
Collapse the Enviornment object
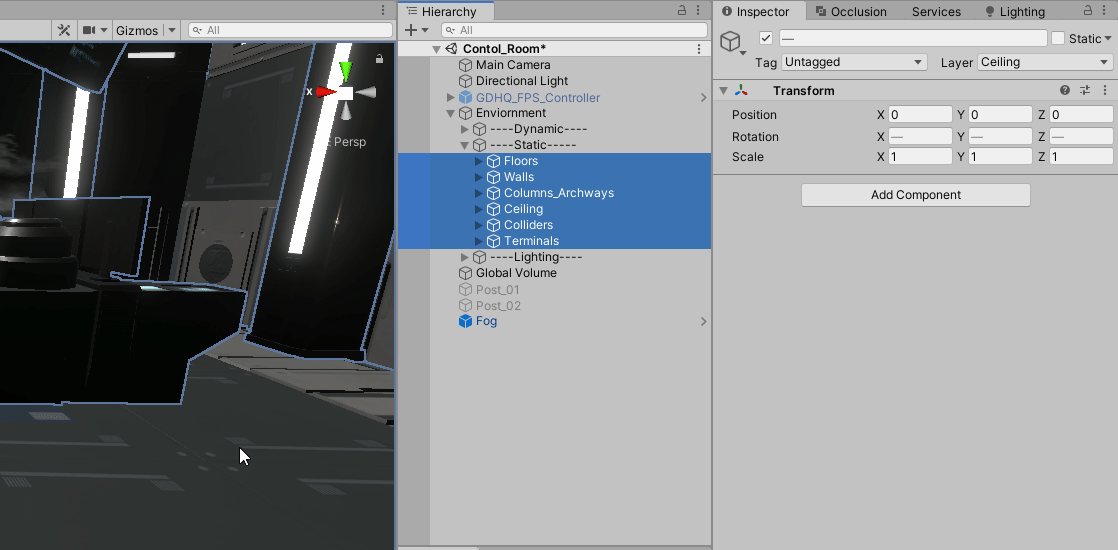click(451, 113)
